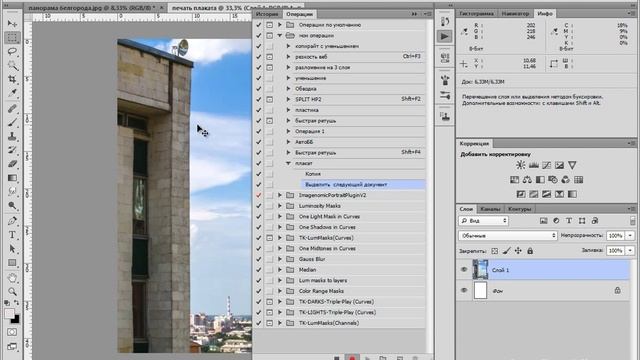Open the layer filter 'Вид' dropdown
Viewport: 640px width, 360px height.
(483, 220)
